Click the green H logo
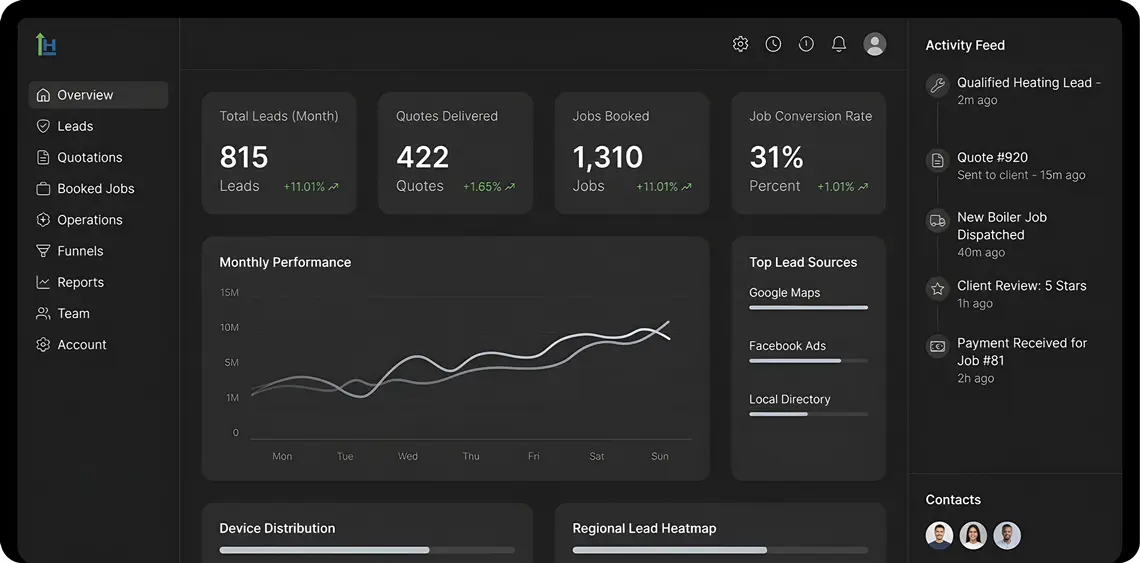1140x563 pixels. click(46, 44)
